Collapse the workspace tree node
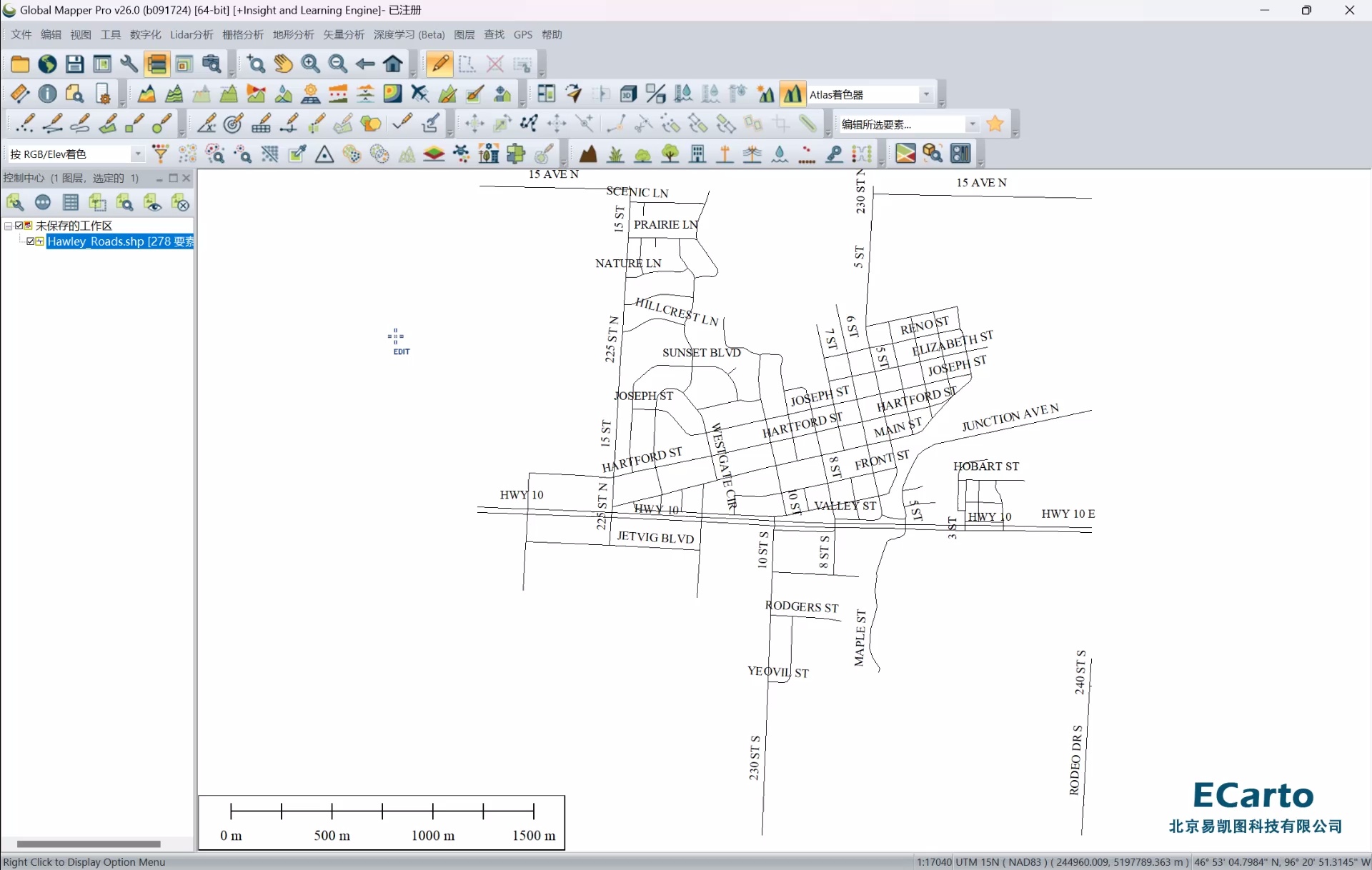Viewport: 1372px width, 870px height. (8, 226)
